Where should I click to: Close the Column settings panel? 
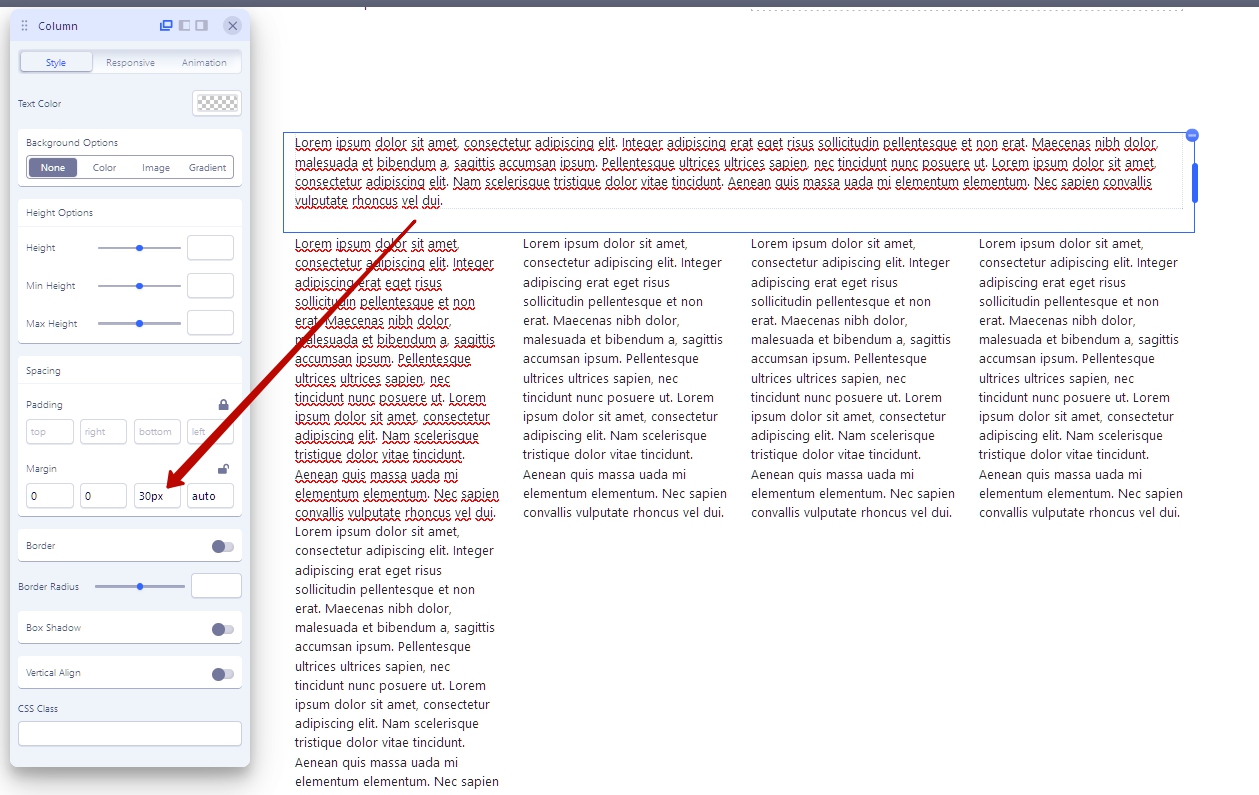pyautogui.click(x=232, y=25)
